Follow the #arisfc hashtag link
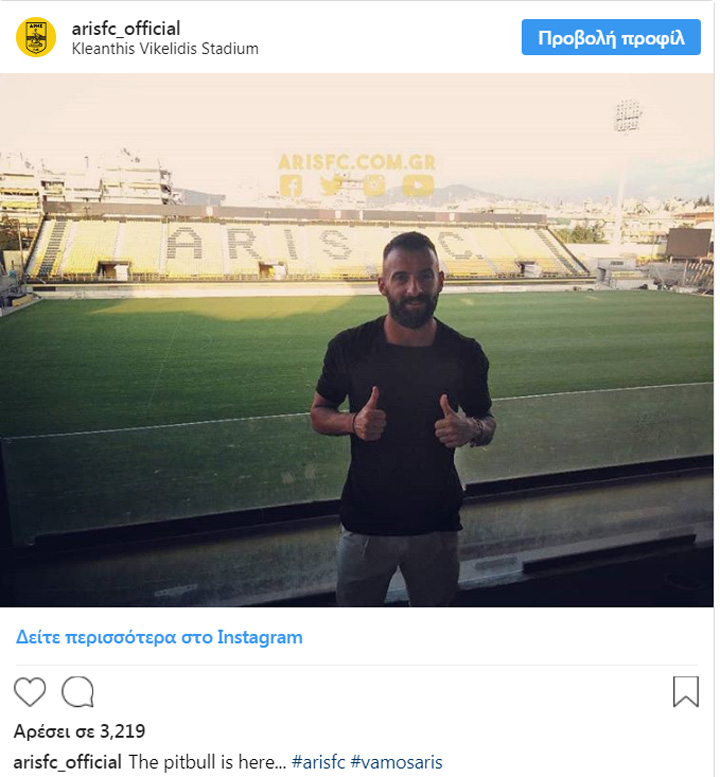The height and width of the screenshot is (777, 720). [318, 762]
